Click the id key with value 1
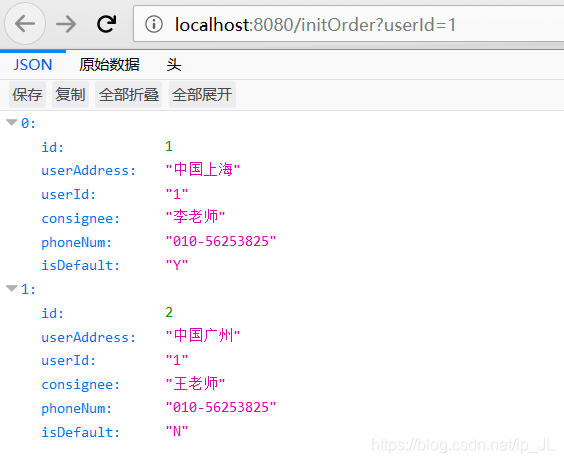Screen dimensions: 564x463 point(53,147)
